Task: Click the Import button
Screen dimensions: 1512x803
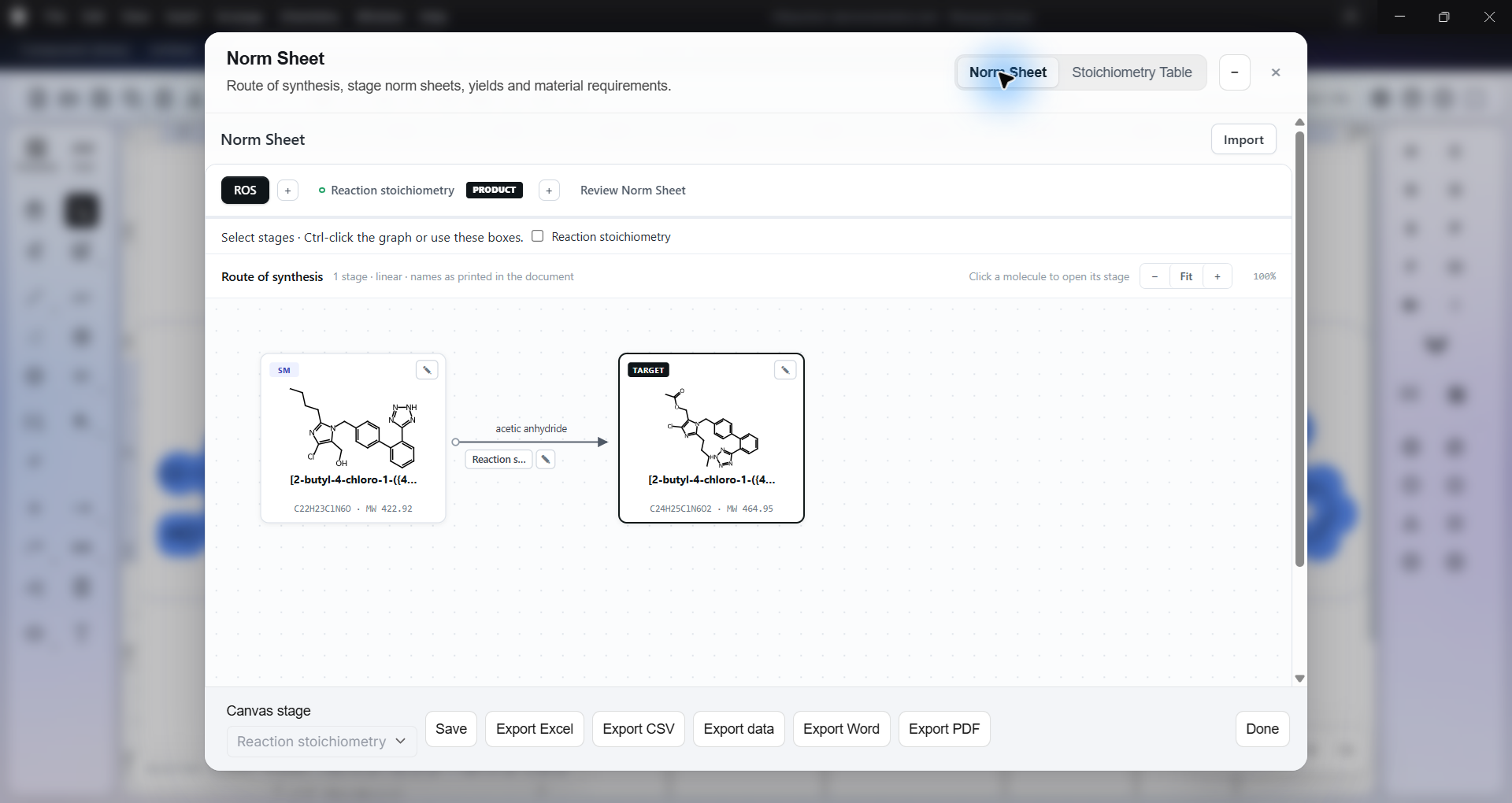Action: 1243,139
